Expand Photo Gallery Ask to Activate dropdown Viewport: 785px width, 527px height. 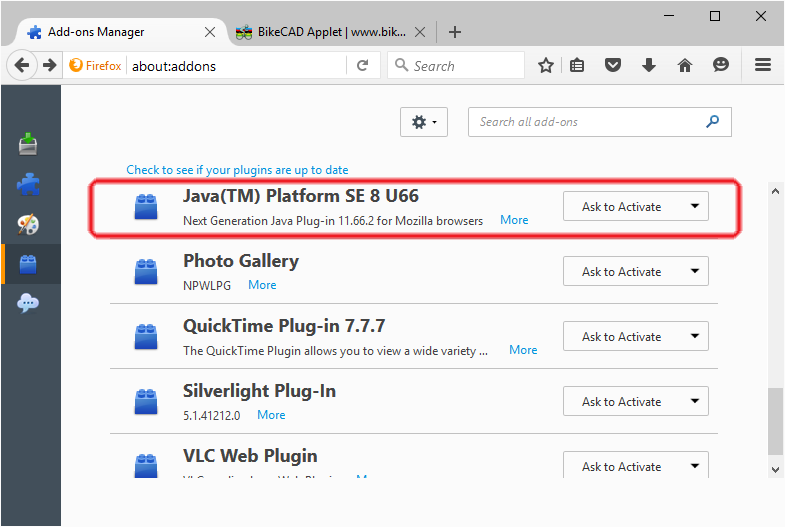click(x=636, y=271)
